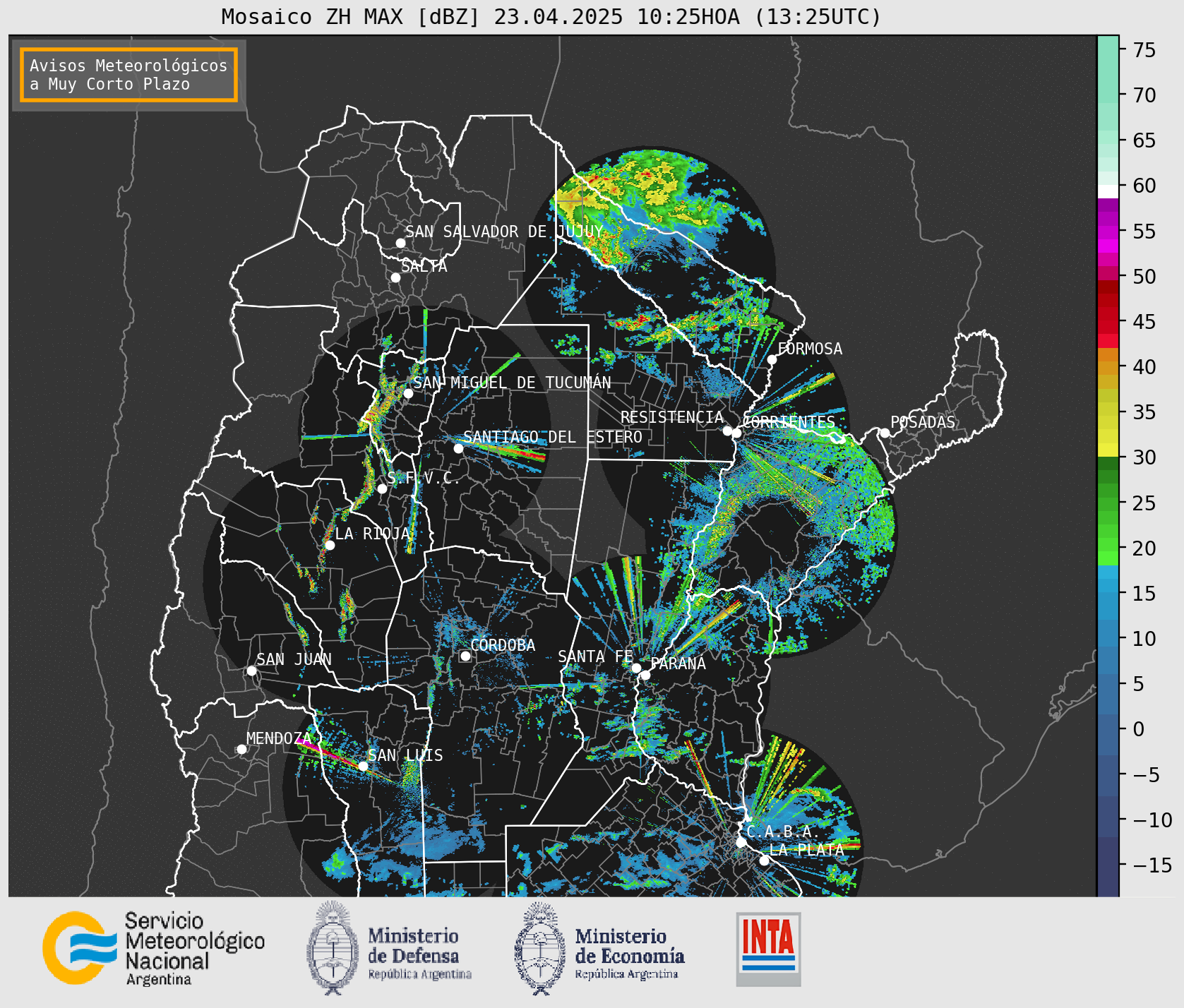
Task: Click the Ministerio de Economía emblem
Action: coord(540,948)
